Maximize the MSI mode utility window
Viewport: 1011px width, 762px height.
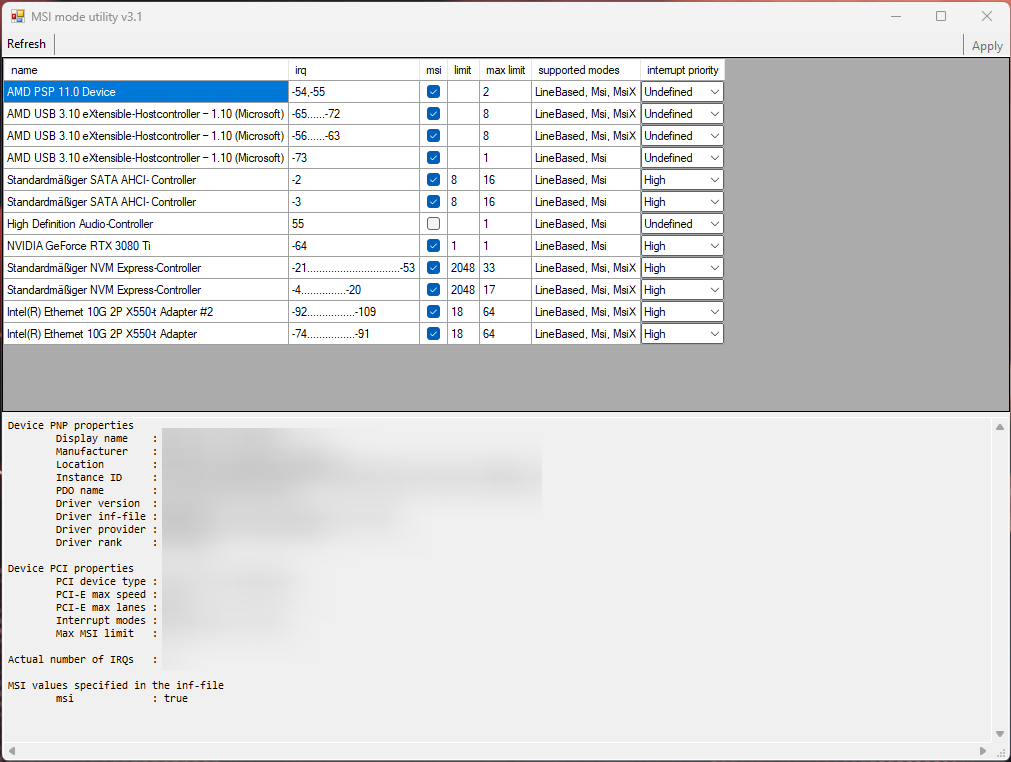(x=941, y=16)
